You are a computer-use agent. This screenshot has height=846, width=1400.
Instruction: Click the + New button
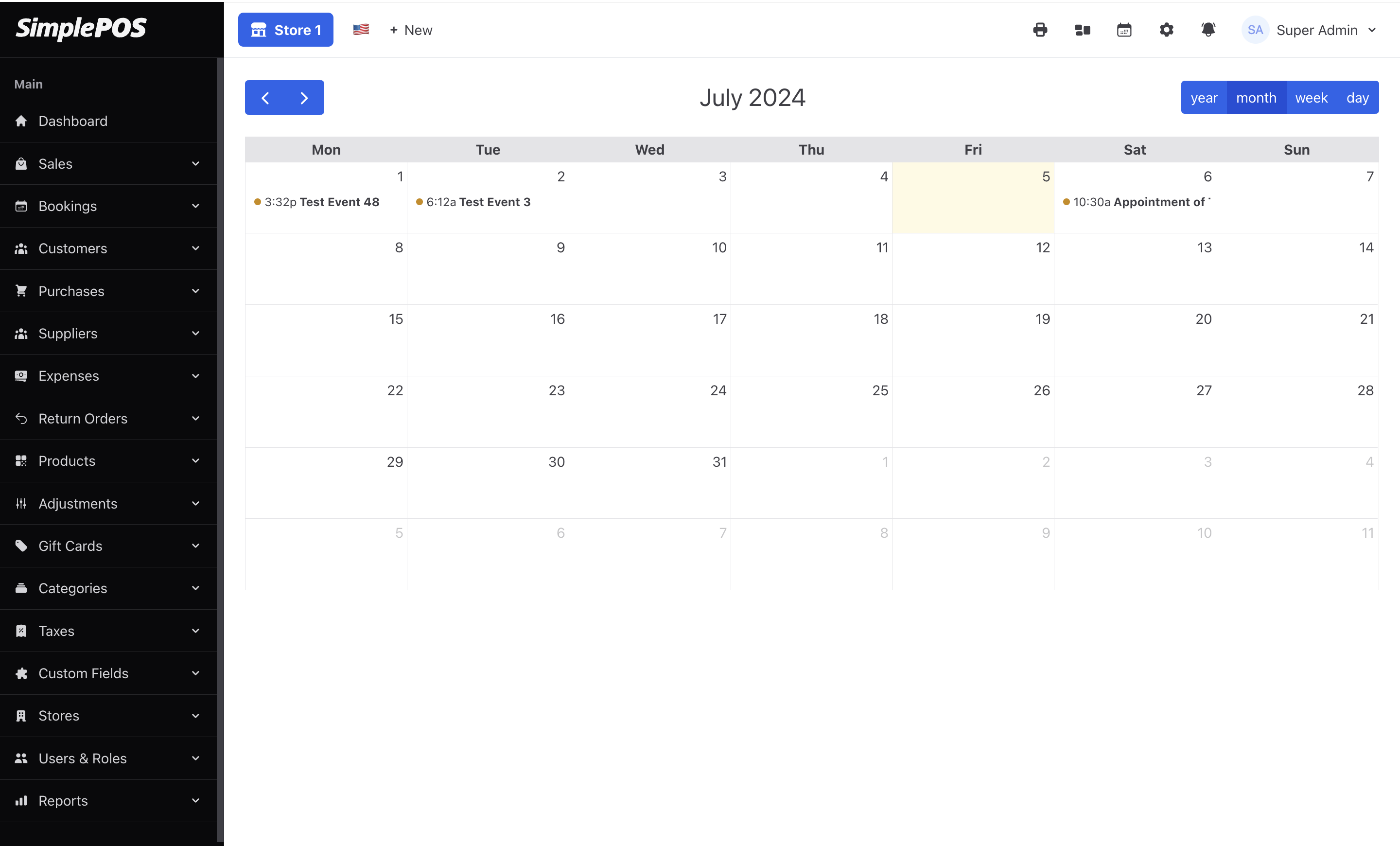point(411,30)
